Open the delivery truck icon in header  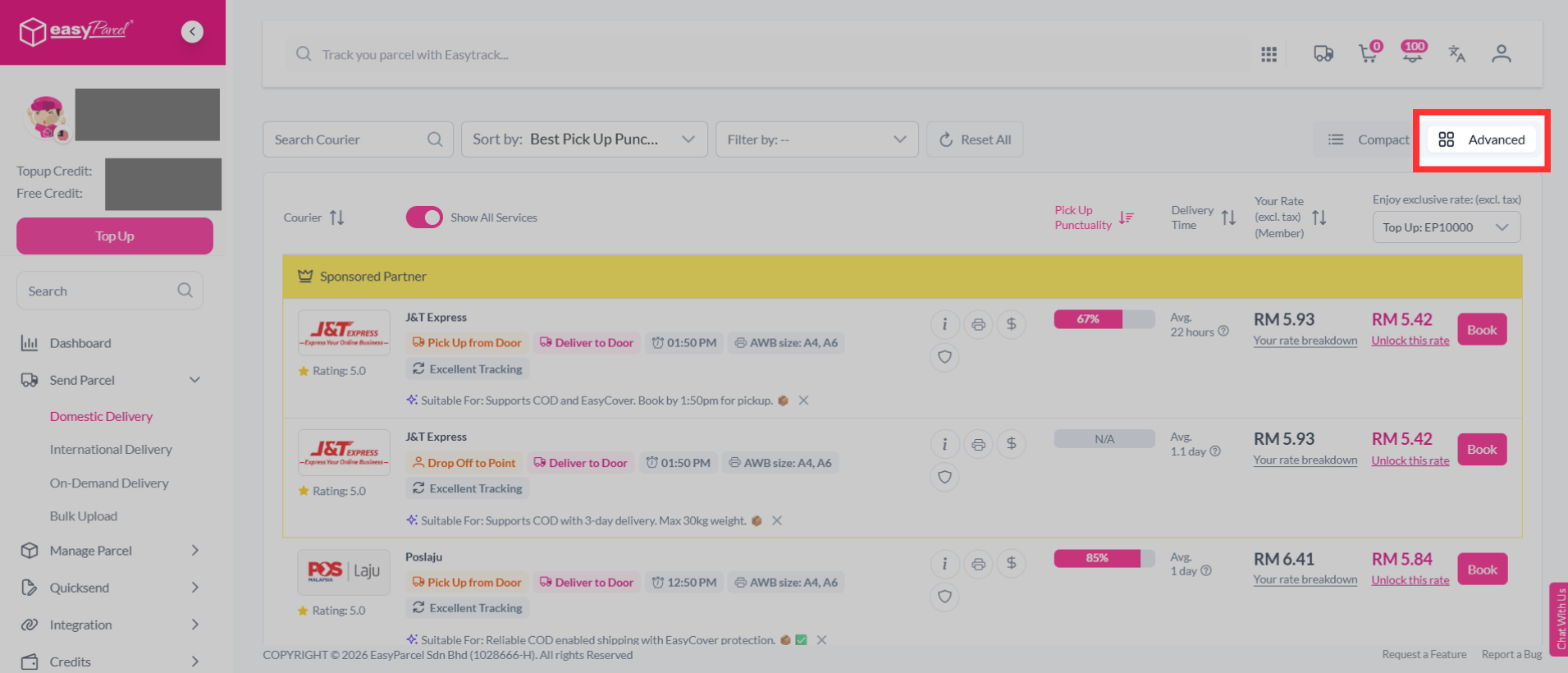(x=1323, y=54)
